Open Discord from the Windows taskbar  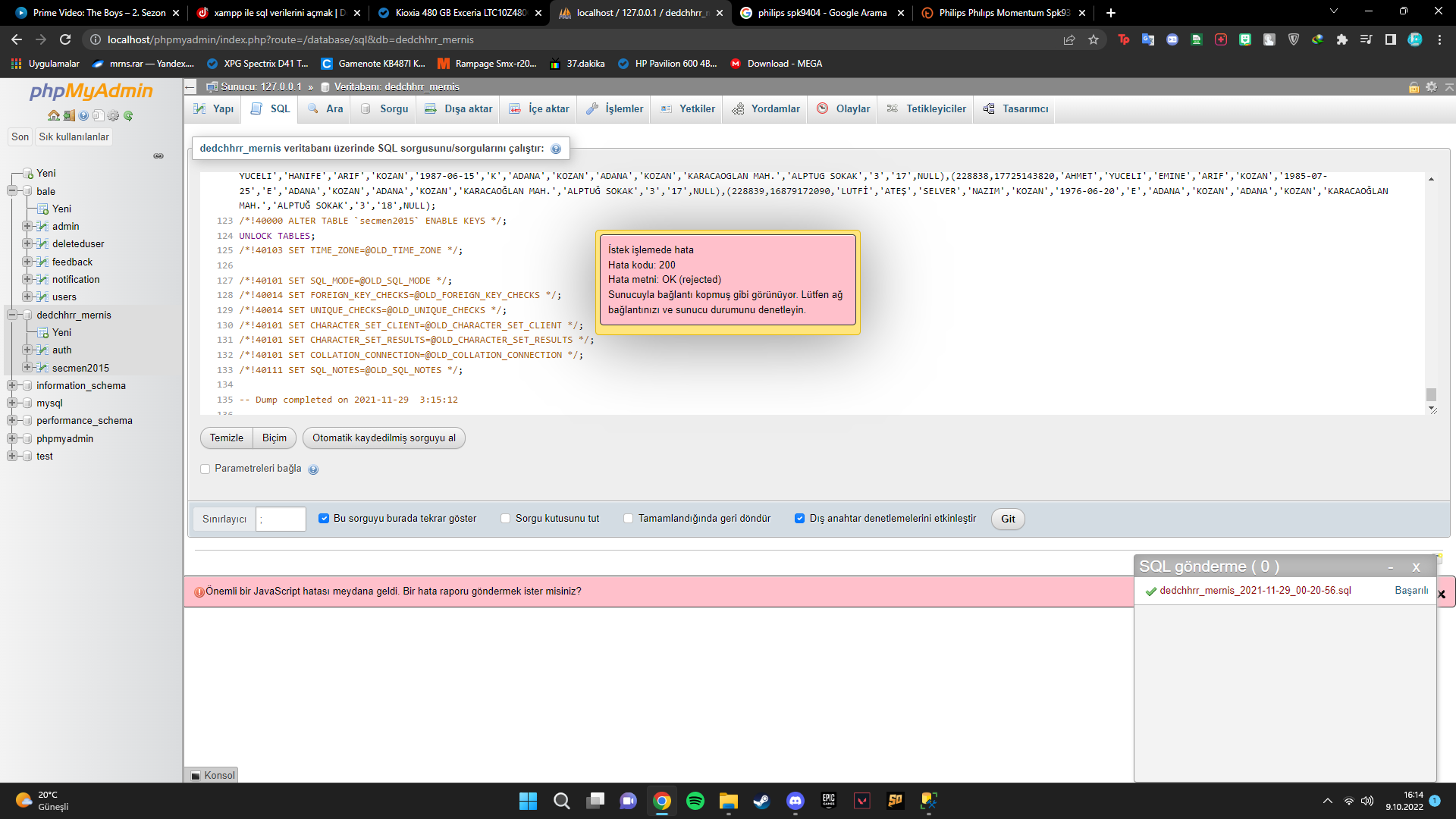pos(795,801)
